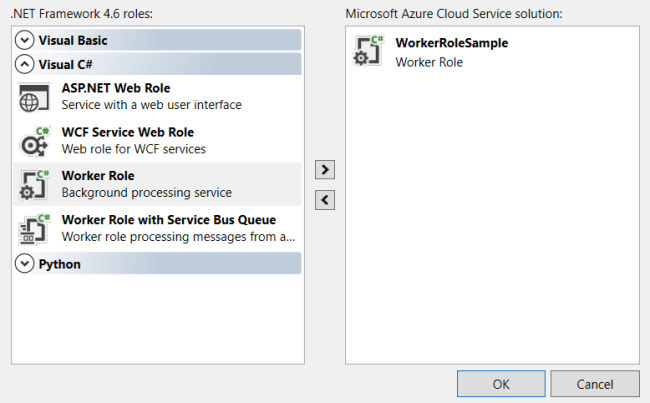Select the Service Bus Queue worker role icon
This screenshot has width=650, height=403.
coord(34,229)
